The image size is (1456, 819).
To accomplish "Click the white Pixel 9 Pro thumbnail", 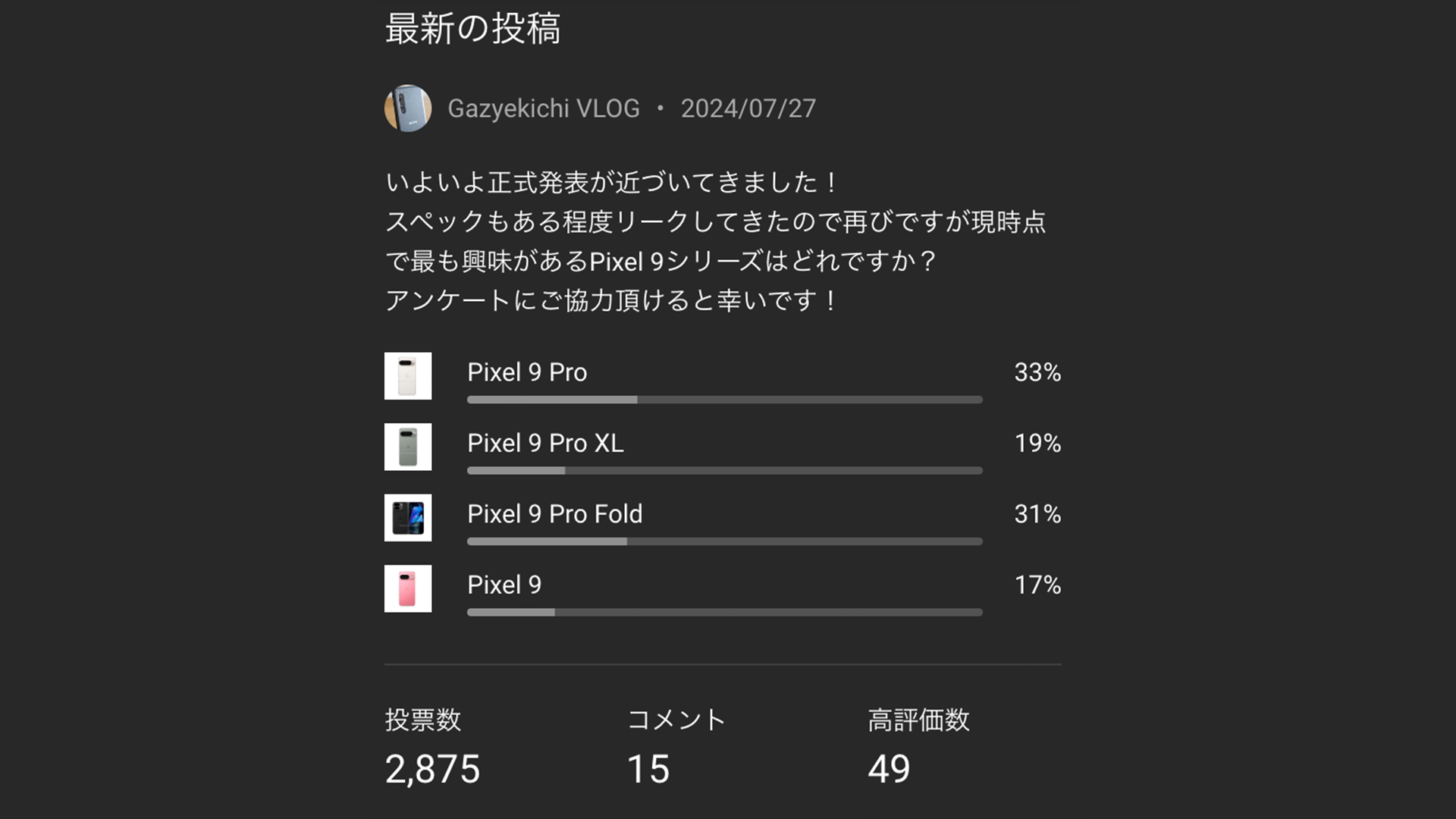I will coord(408,376).
